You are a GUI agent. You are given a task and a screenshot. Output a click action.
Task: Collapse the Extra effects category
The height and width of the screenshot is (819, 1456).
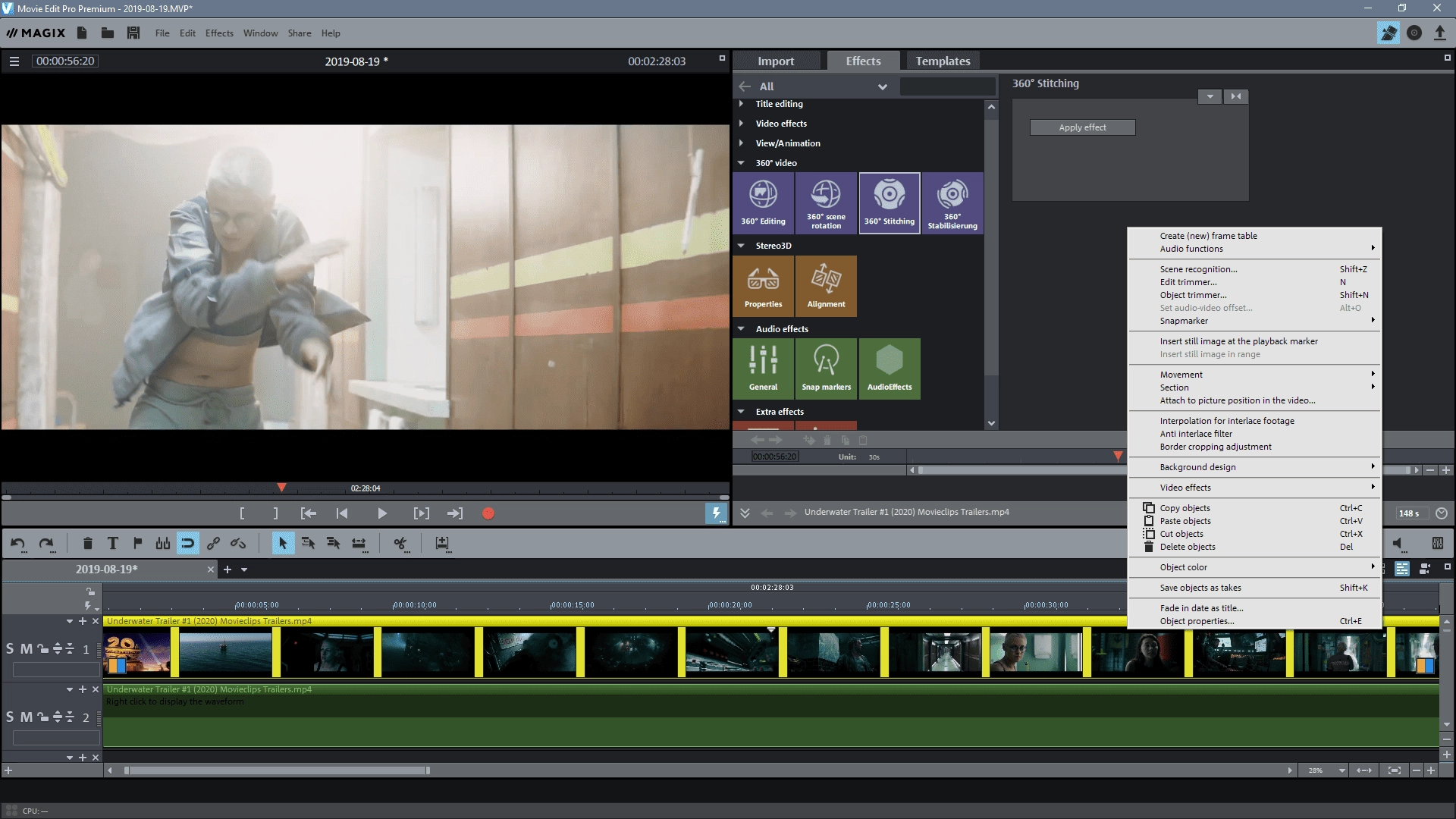pyautogui.click(x=741, y=412)
